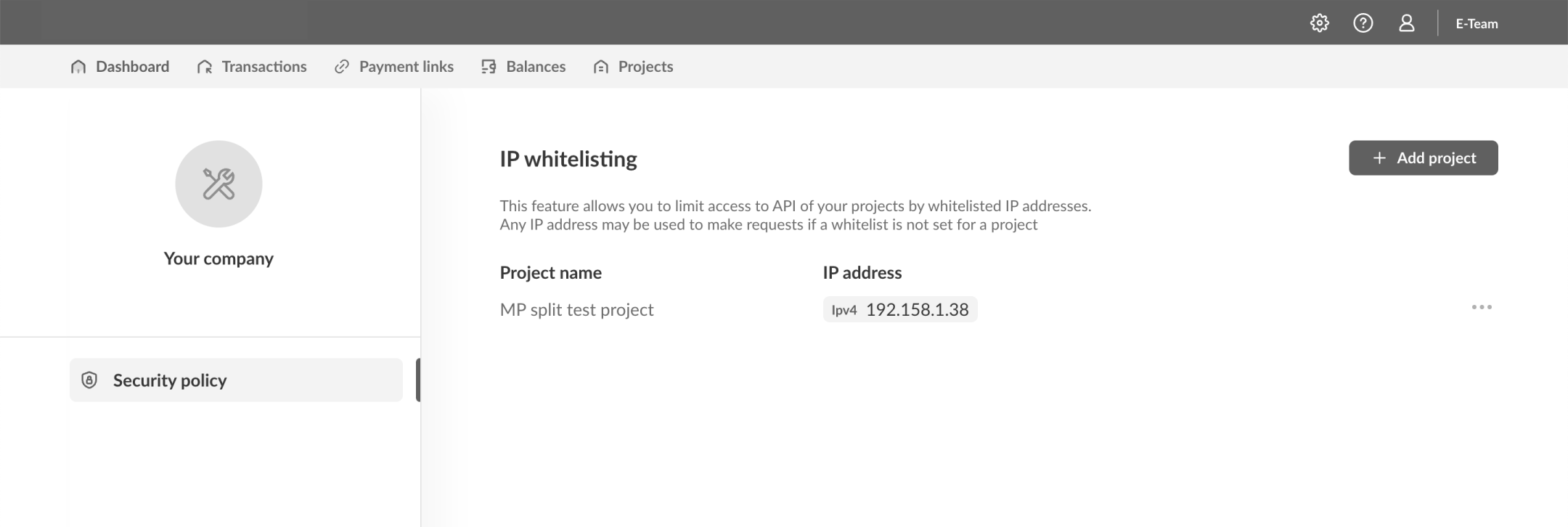Click the Dashboard home icon
Viewport: 1568px width, 527px height.
coord(78,67)
